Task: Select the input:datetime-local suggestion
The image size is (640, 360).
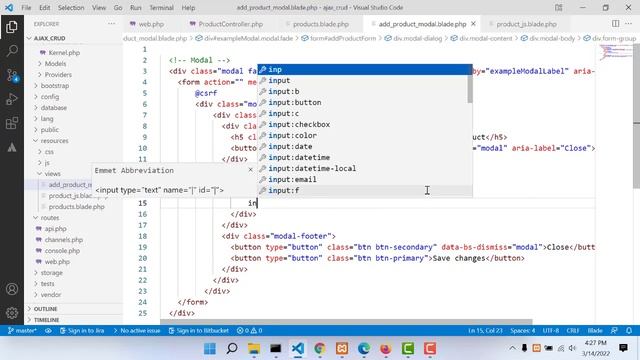Action: [x=364, y=168]
